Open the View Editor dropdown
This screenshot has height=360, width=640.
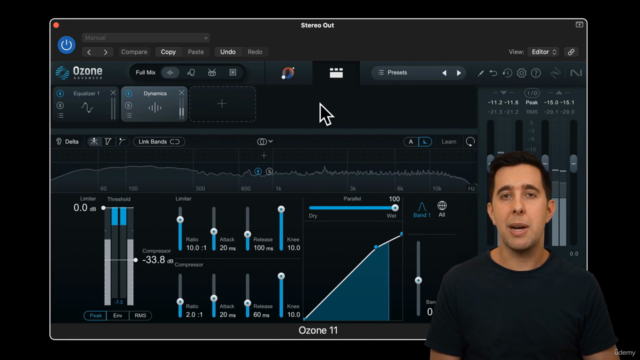point(544,52)
